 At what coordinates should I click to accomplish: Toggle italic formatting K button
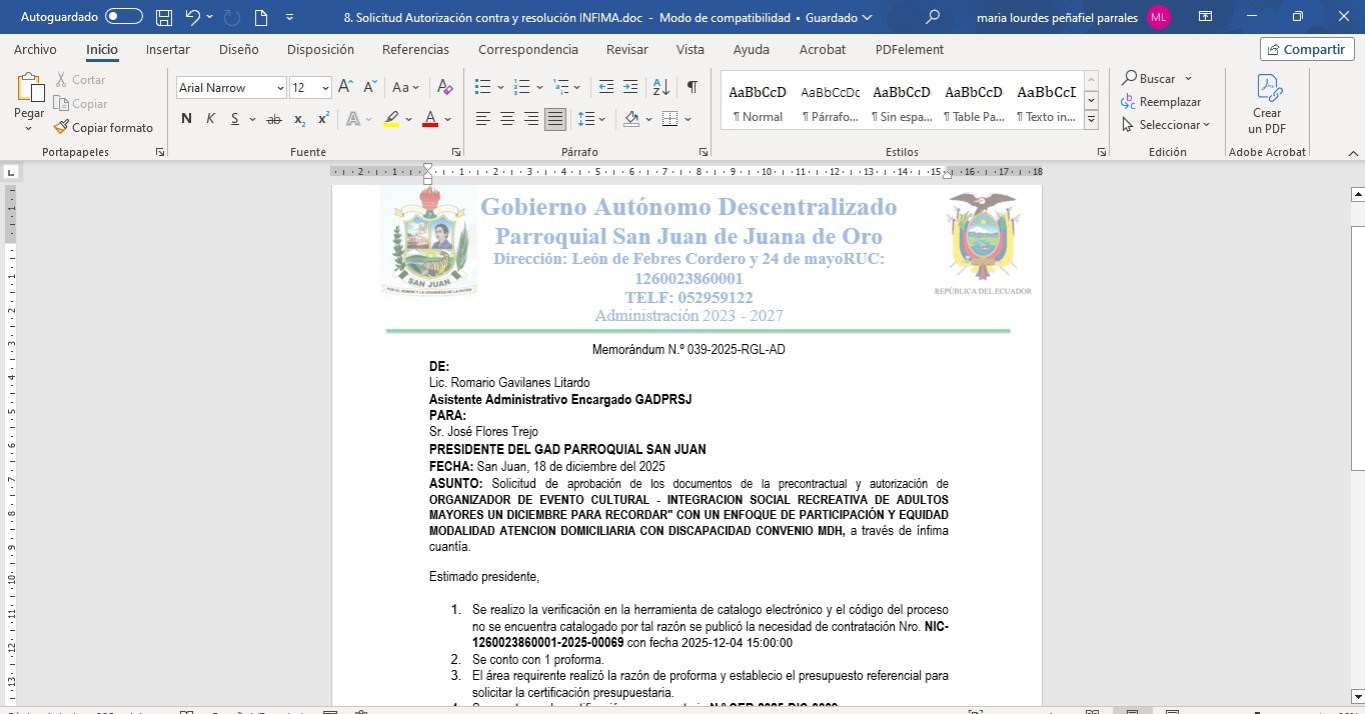(211, 119)
